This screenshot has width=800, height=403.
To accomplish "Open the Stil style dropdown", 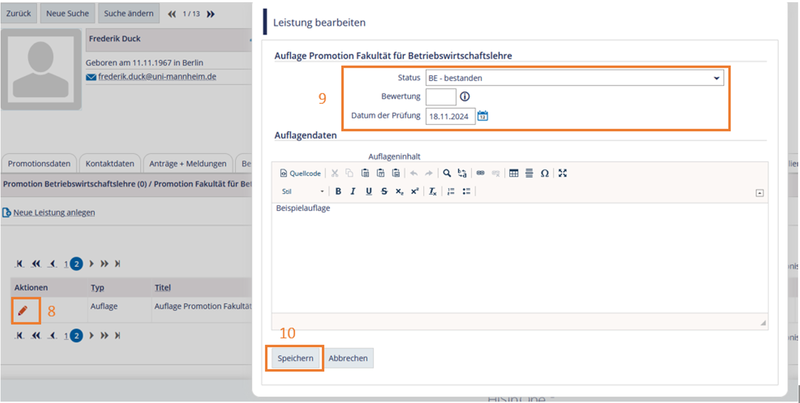I will coord(302,191).
